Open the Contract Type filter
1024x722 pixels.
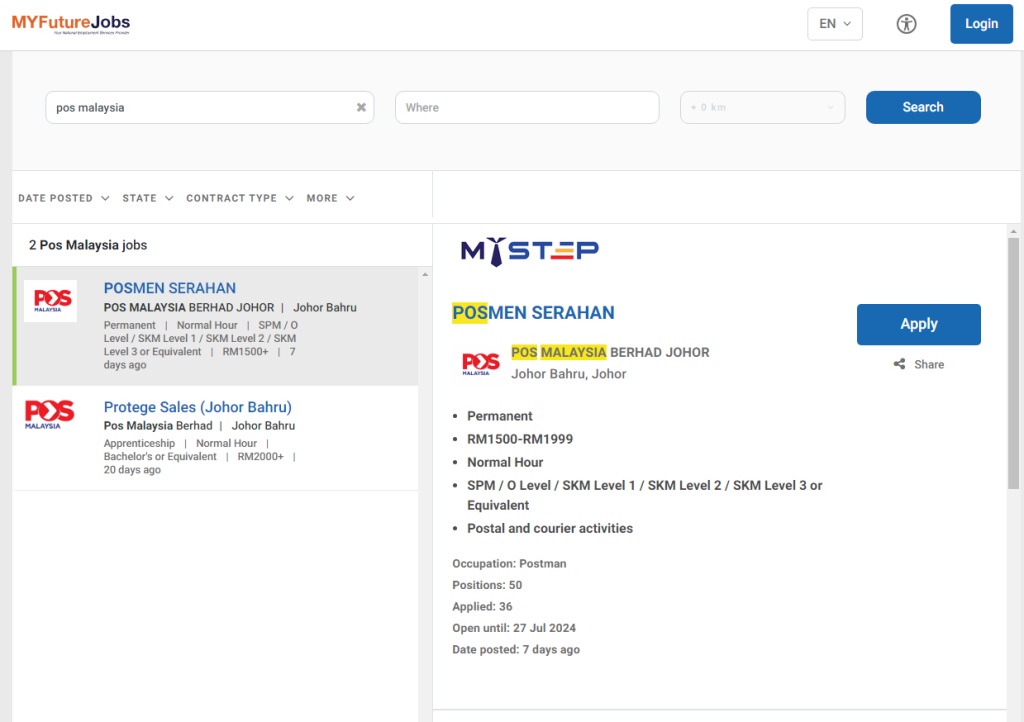pyautogui.click(x=240, y=198)
